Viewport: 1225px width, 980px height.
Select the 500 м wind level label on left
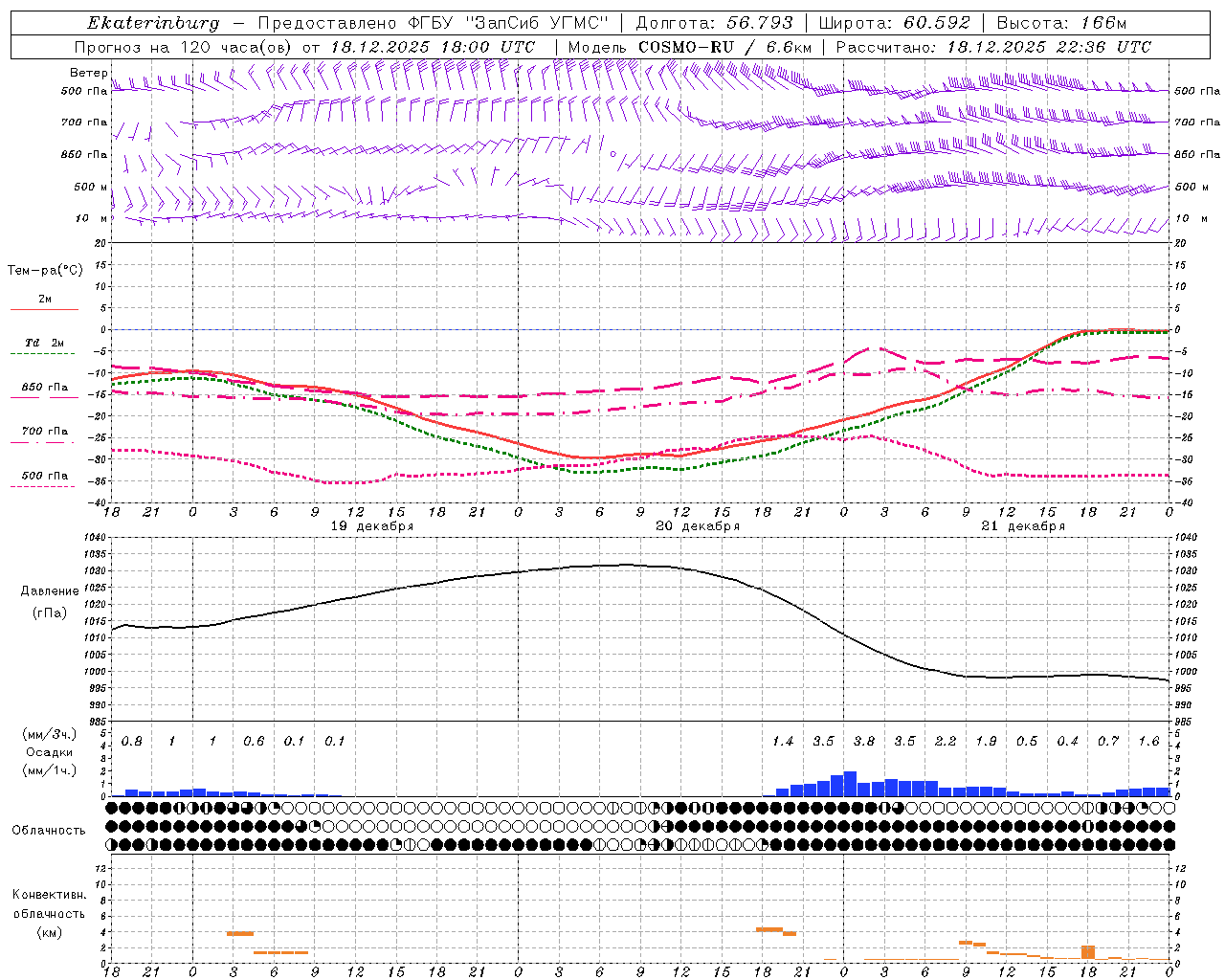click(x=91, y=187)
